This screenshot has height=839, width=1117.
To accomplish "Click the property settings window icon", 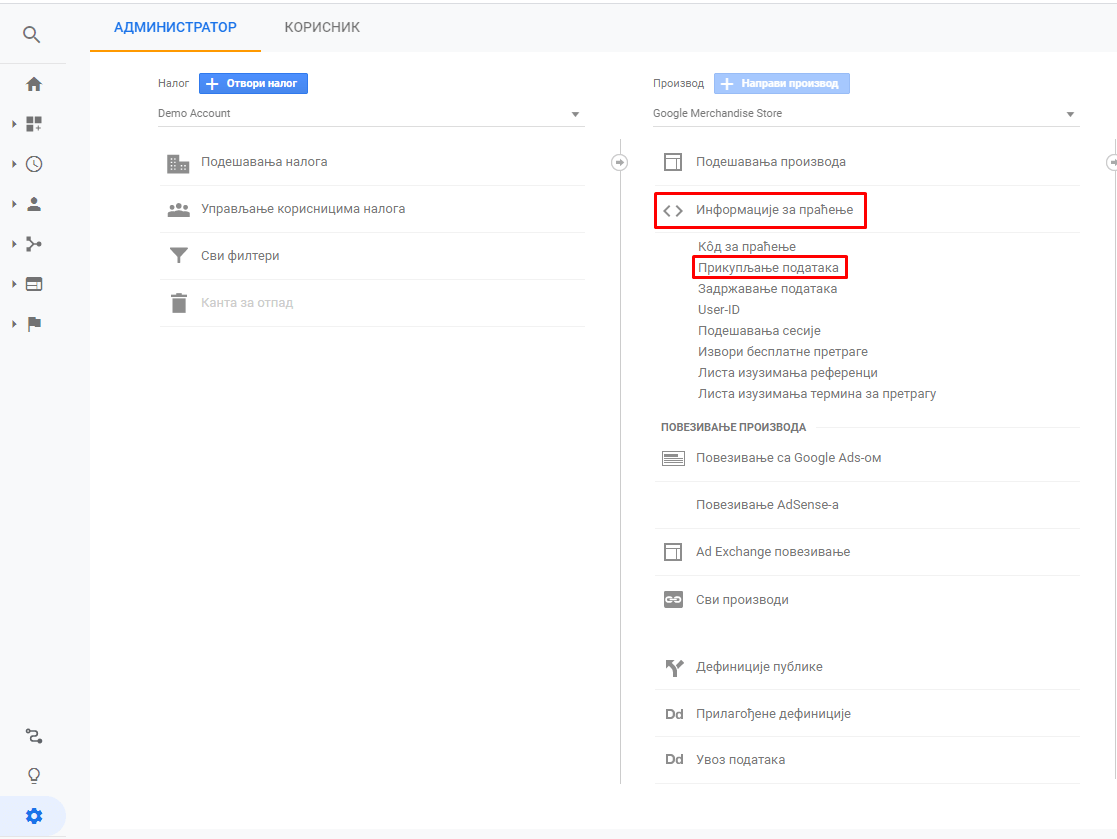I will click(672, 162).
